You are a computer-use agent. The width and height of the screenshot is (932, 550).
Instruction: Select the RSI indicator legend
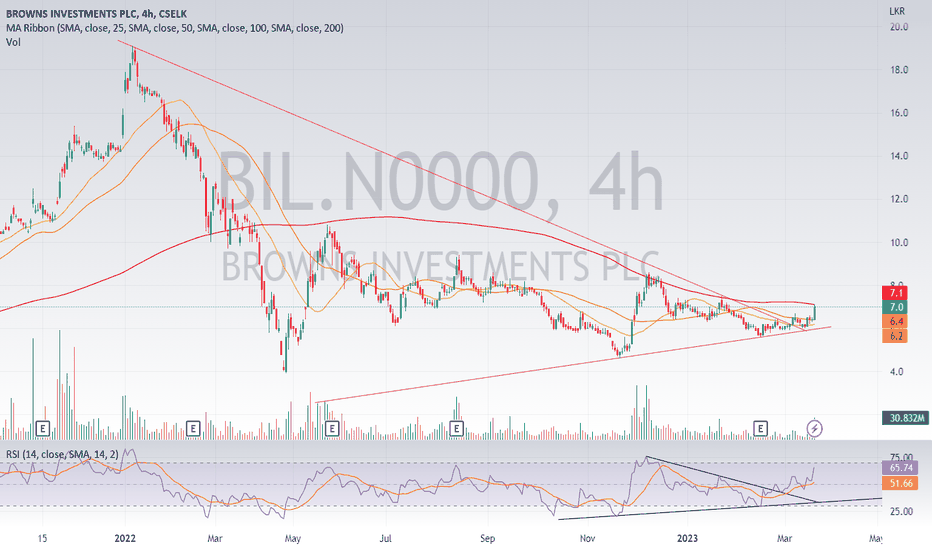click(x=62, y=454)
